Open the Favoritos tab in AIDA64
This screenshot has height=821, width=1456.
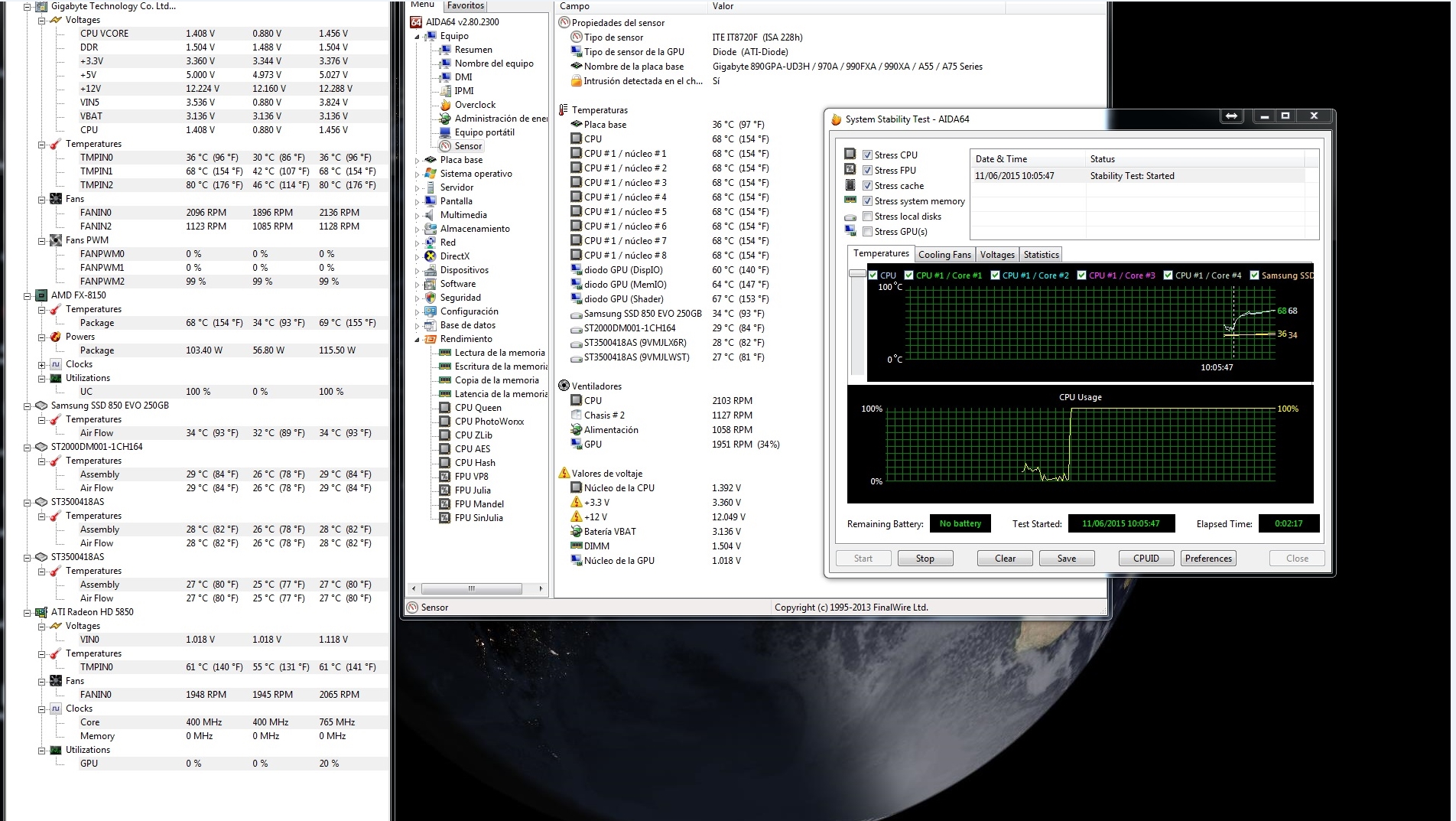coord(466,5)
